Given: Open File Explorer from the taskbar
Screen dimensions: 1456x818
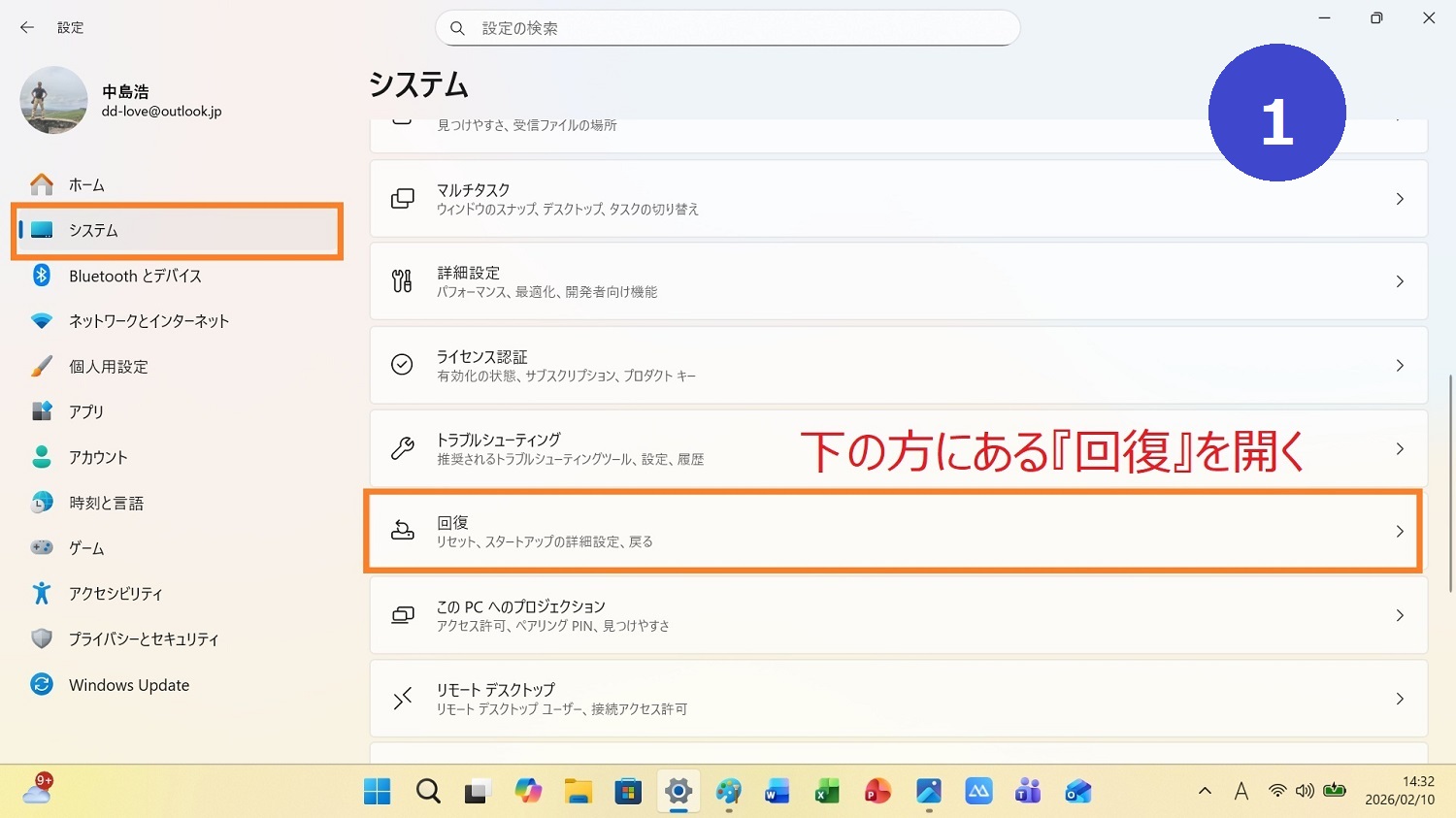Looking at the screenshot, I should coord(579,792).
